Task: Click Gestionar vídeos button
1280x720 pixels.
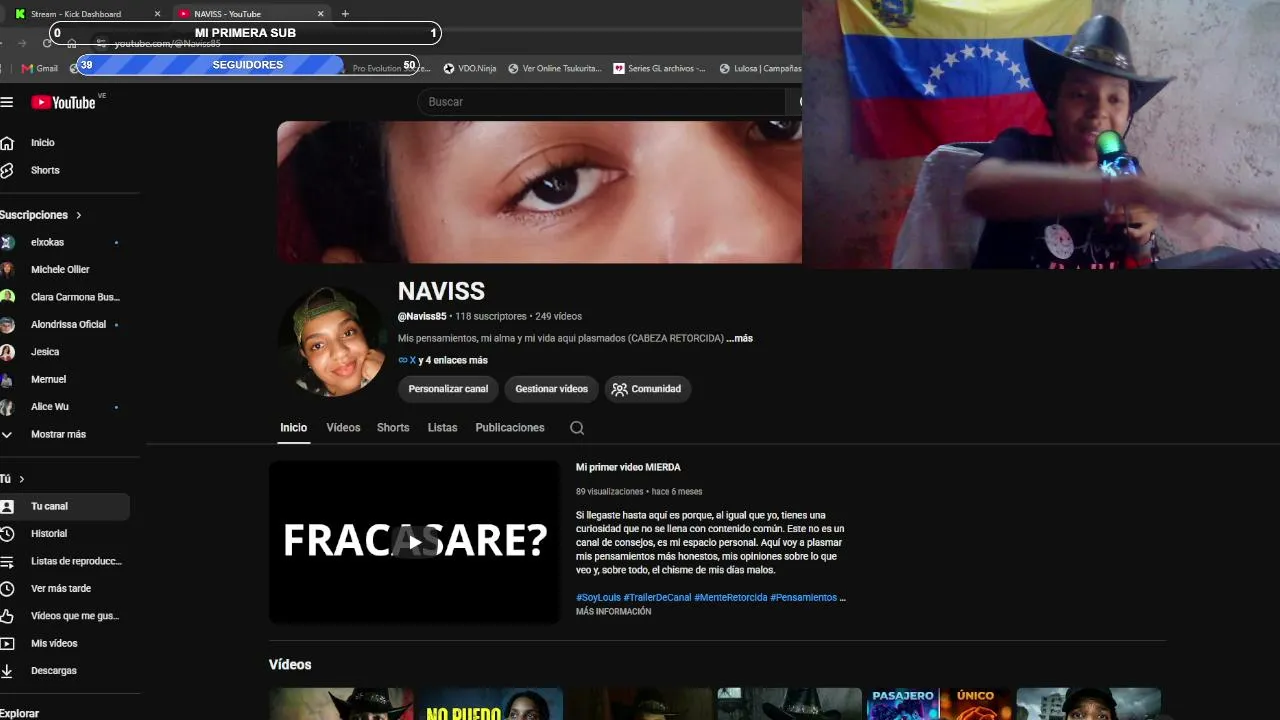Action: tap(552, 389)
